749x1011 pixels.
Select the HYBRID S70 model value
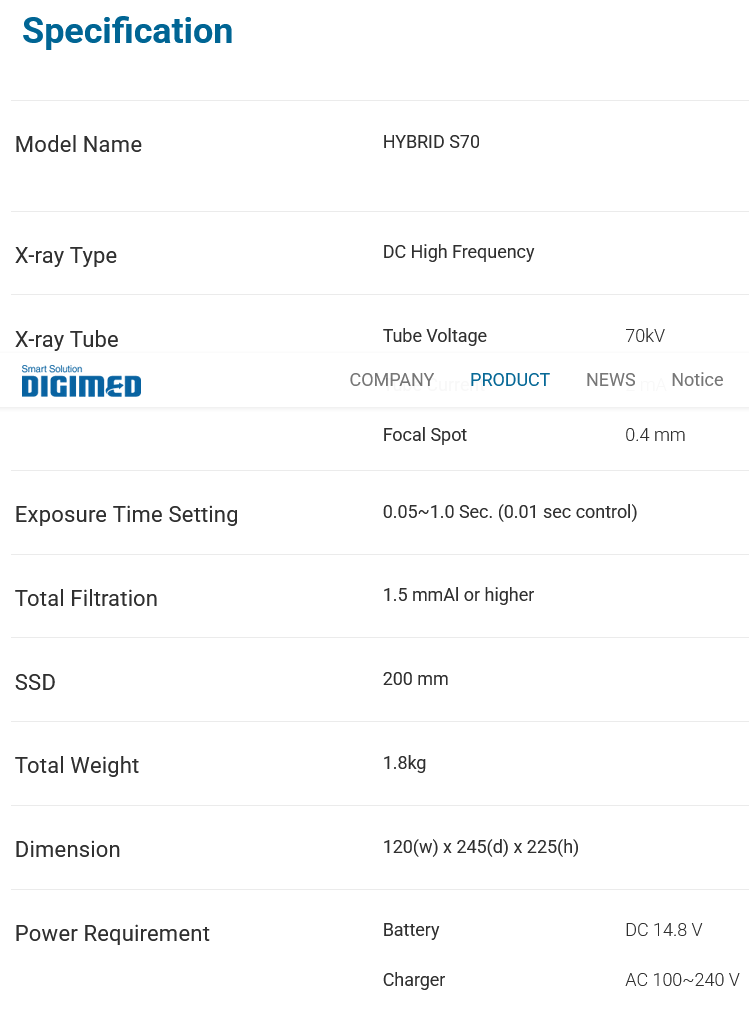pos(431,142)
